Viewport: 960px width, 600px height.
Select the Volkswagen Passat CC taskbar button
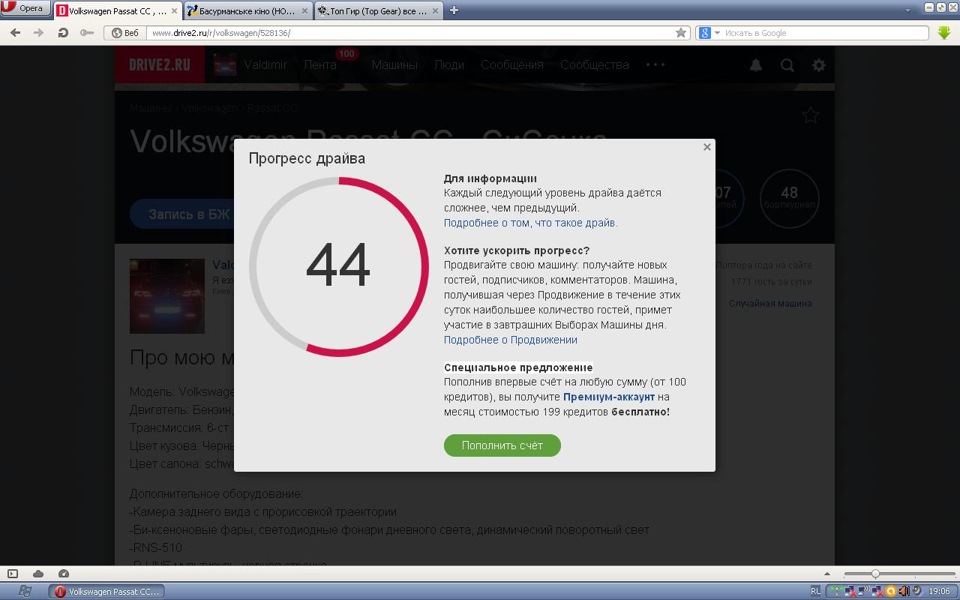tap(107, 591)
